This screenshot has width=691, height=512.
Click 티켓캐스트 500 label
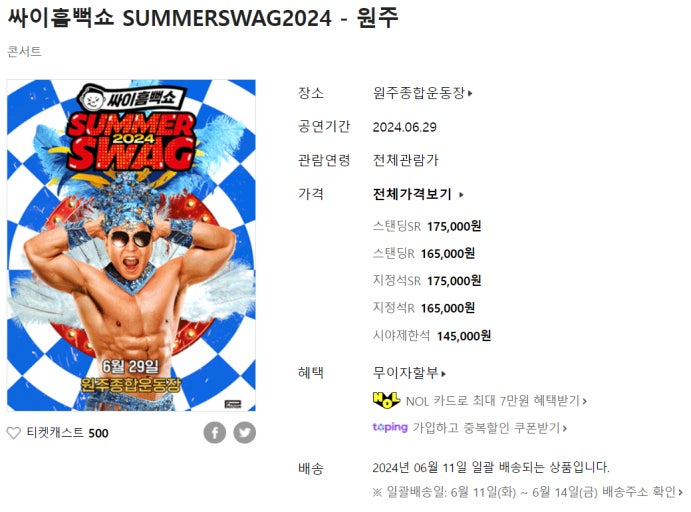(67, 433)
